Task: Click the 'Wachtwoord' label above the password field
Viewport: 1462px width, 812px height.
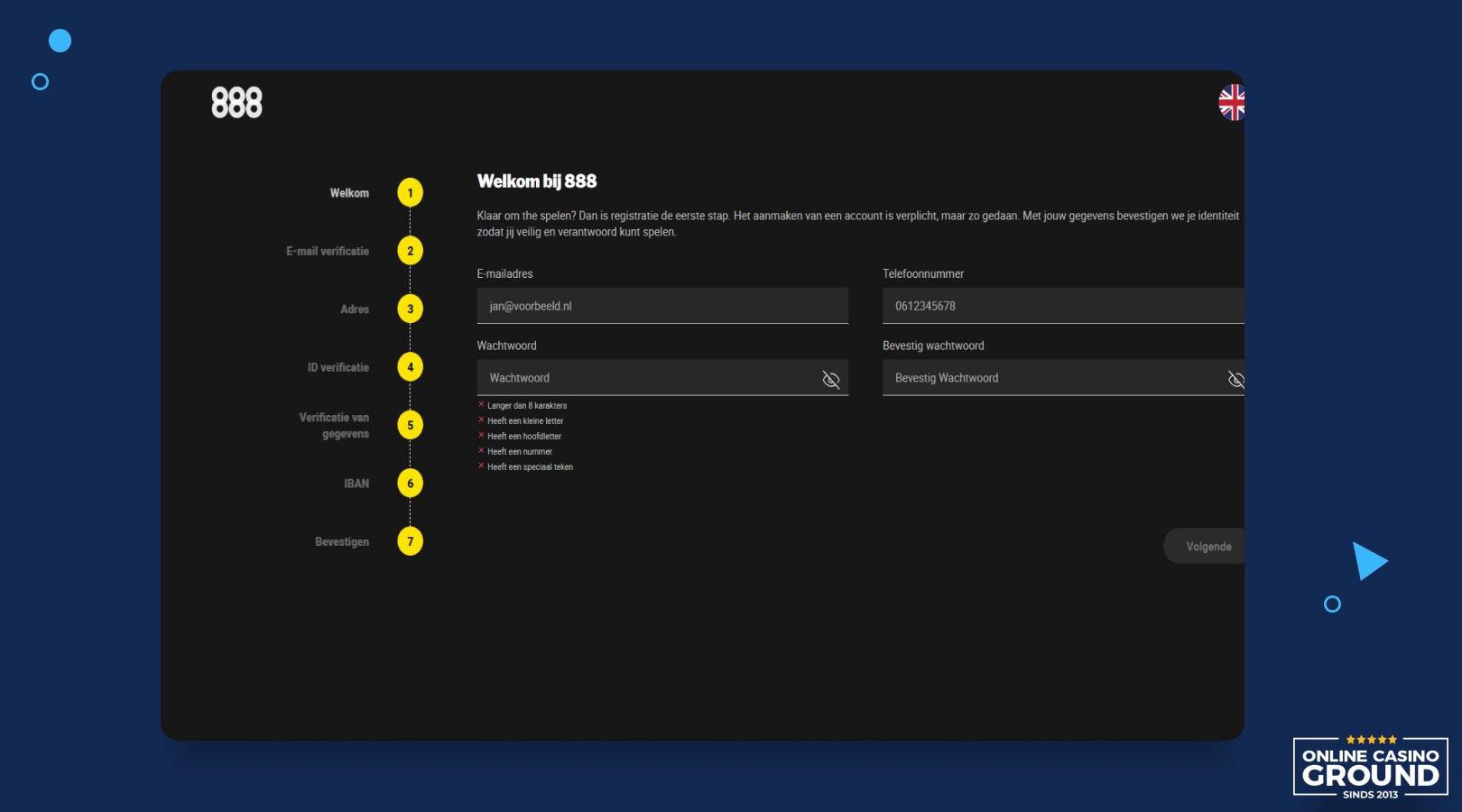Action: 506,346
